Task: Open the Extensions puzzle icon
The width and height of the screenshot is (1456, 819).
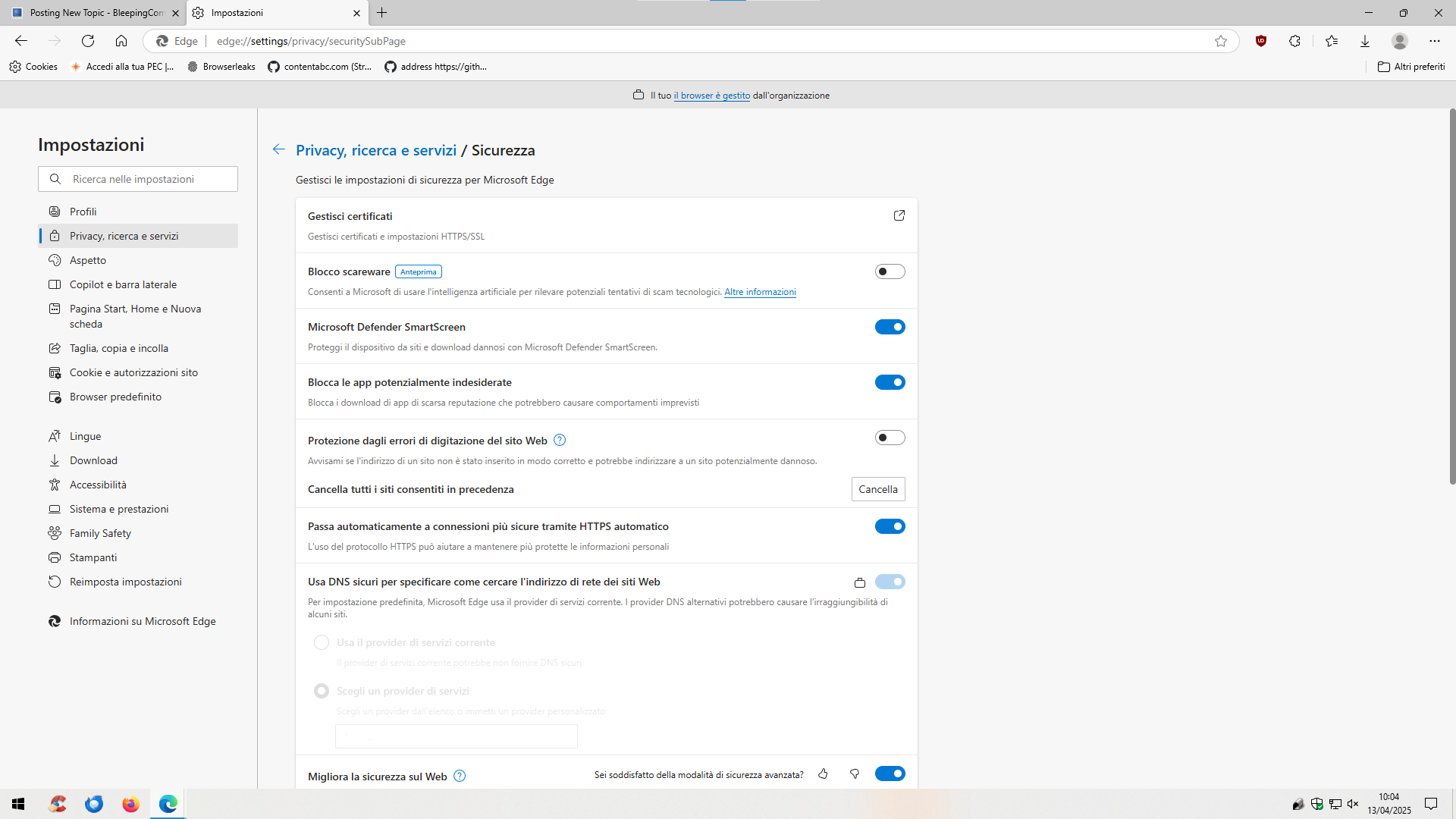Action: 1294,41
